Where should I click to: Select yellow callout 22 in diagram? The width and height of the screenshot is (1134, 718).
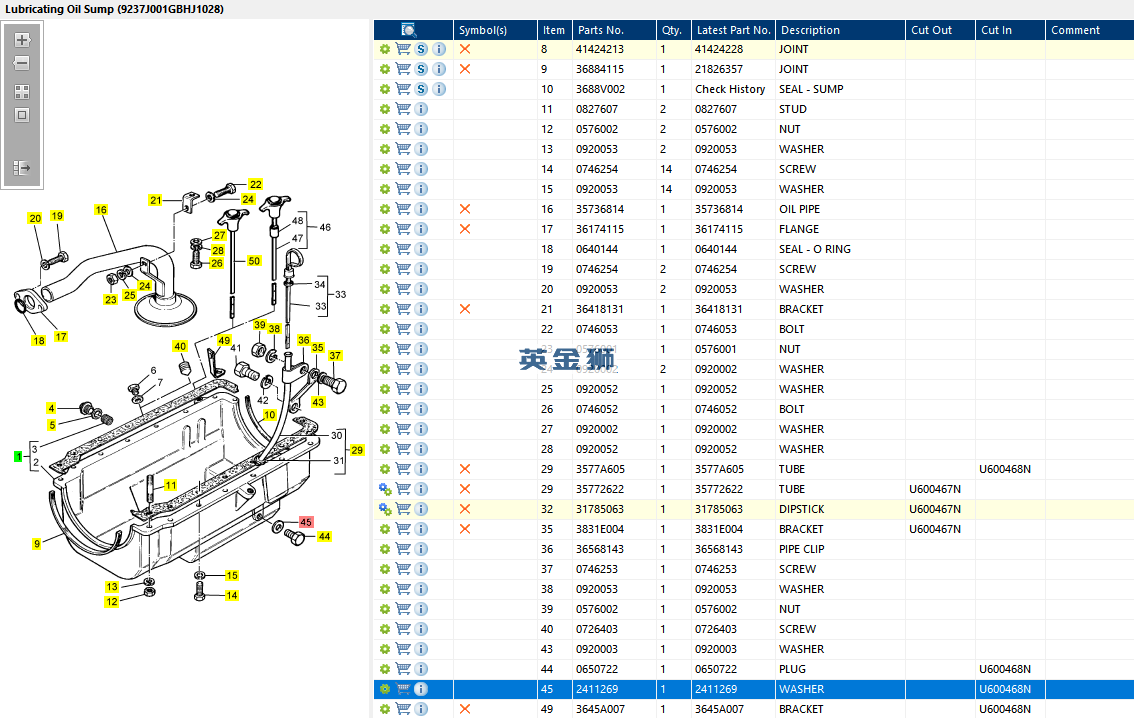[x=255, y=184]
